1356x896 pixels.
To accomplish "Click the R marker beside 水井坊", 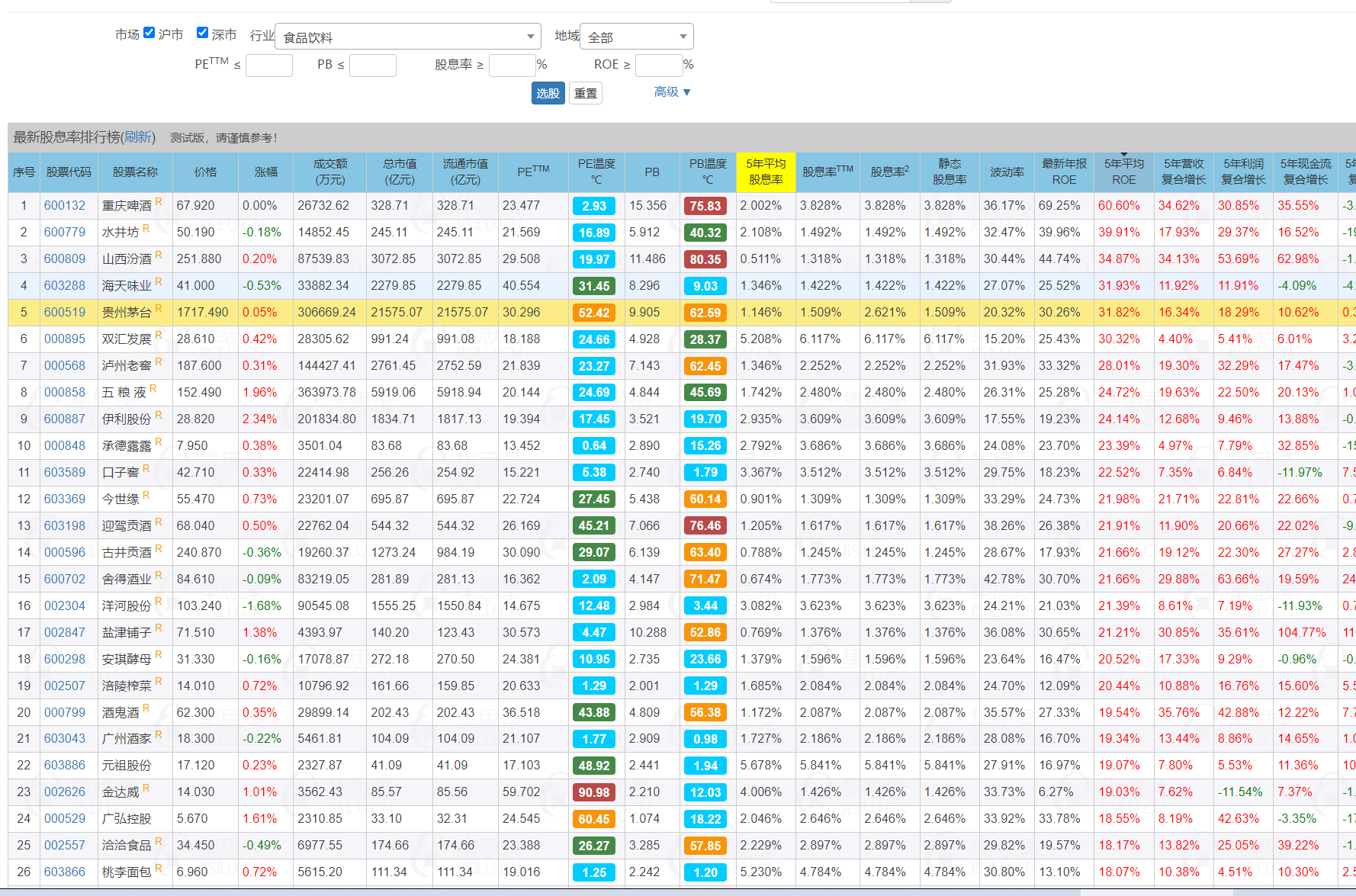I will (146, 228).
